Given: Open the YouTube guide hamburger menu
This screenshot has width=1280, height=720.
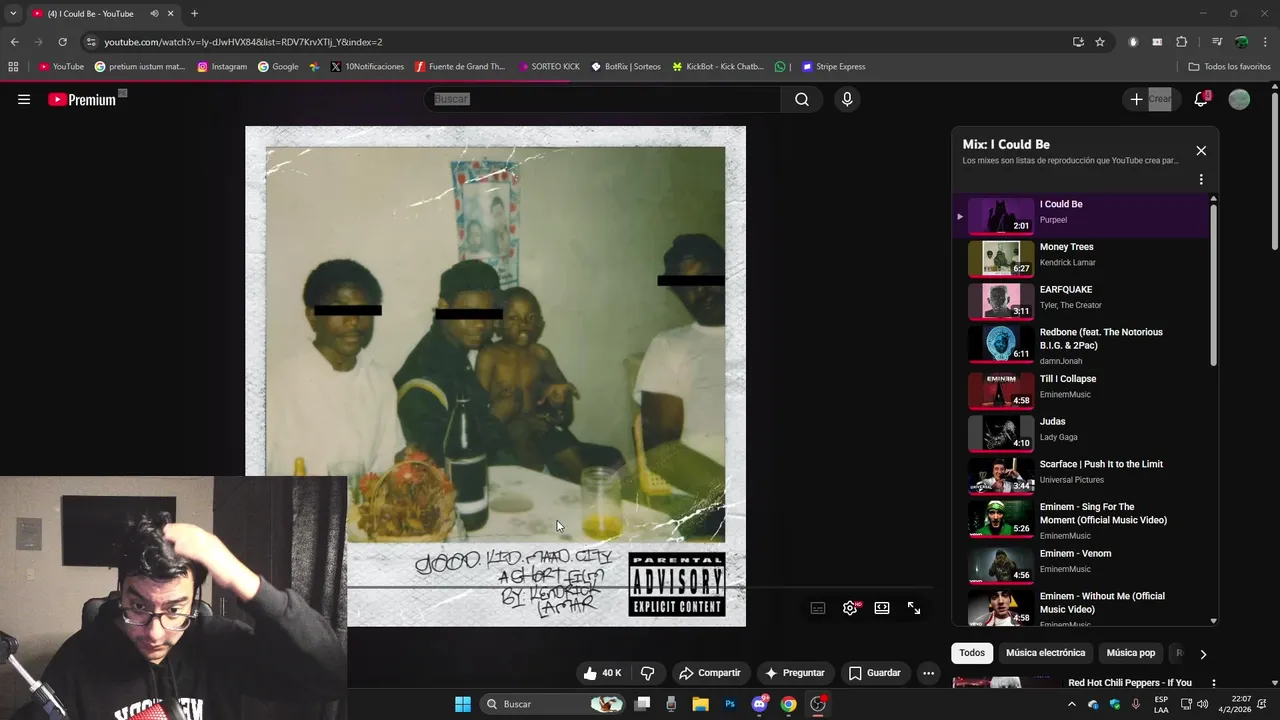Looking at the screenshot, I should [x=24, y=99].
